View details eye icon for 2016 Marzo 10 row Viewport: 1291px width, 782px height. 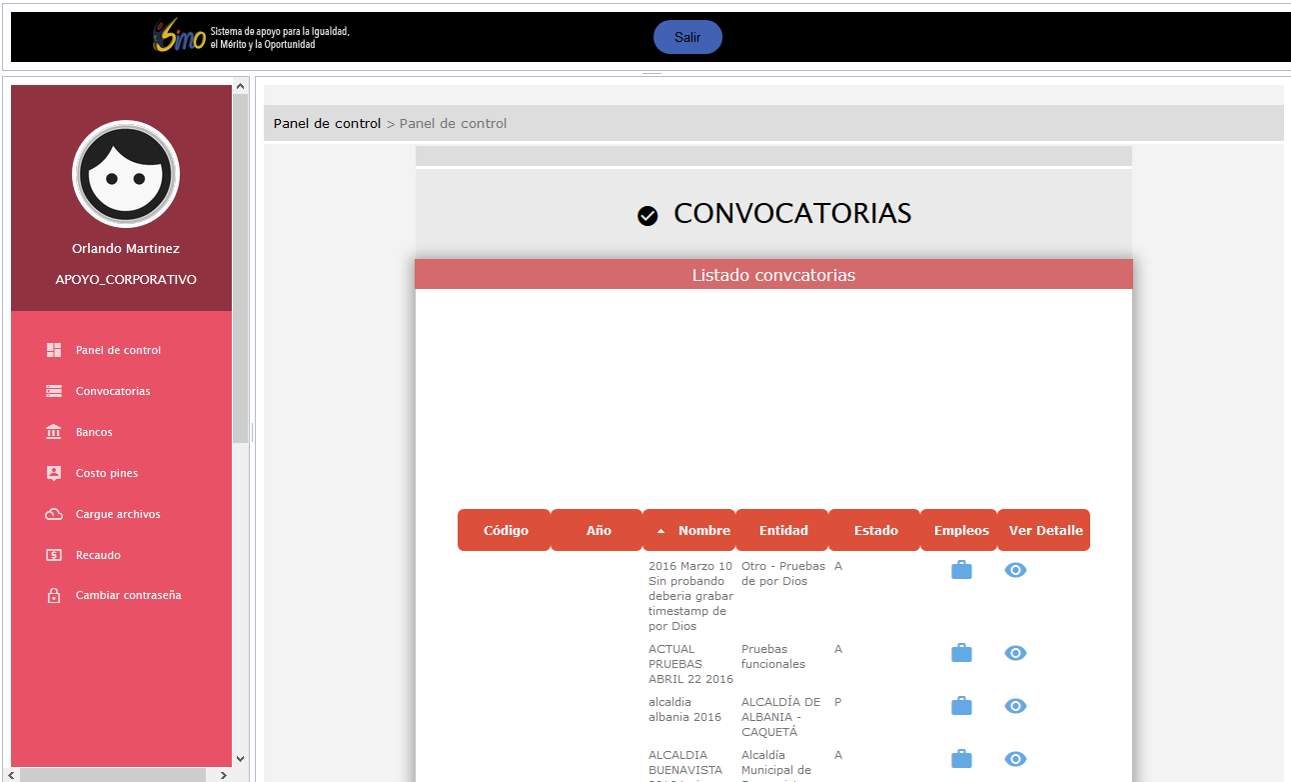point(1015,570)
